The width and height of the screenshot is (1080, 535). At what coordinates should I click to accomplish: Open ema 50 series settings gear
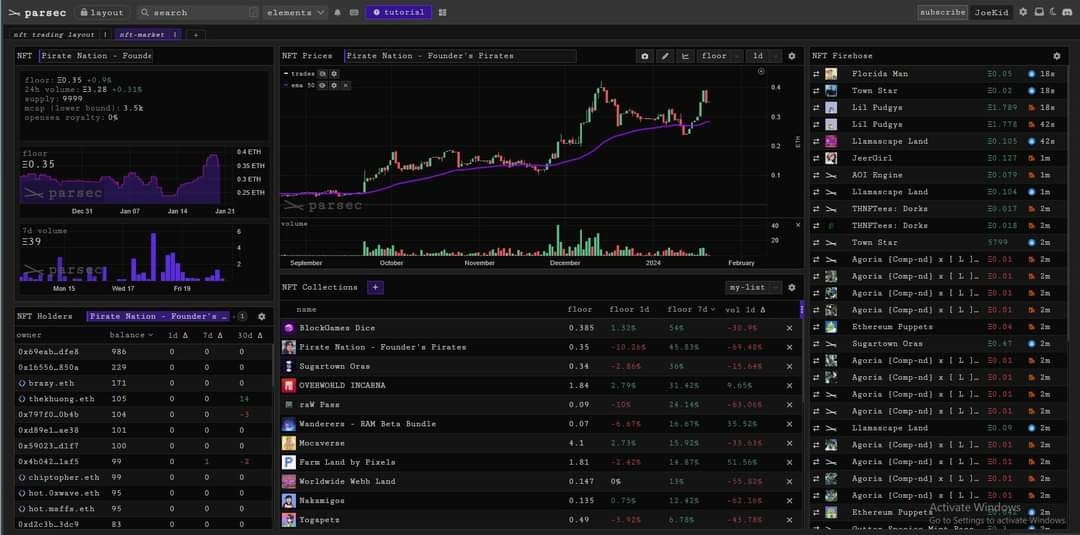click(334, 85)
